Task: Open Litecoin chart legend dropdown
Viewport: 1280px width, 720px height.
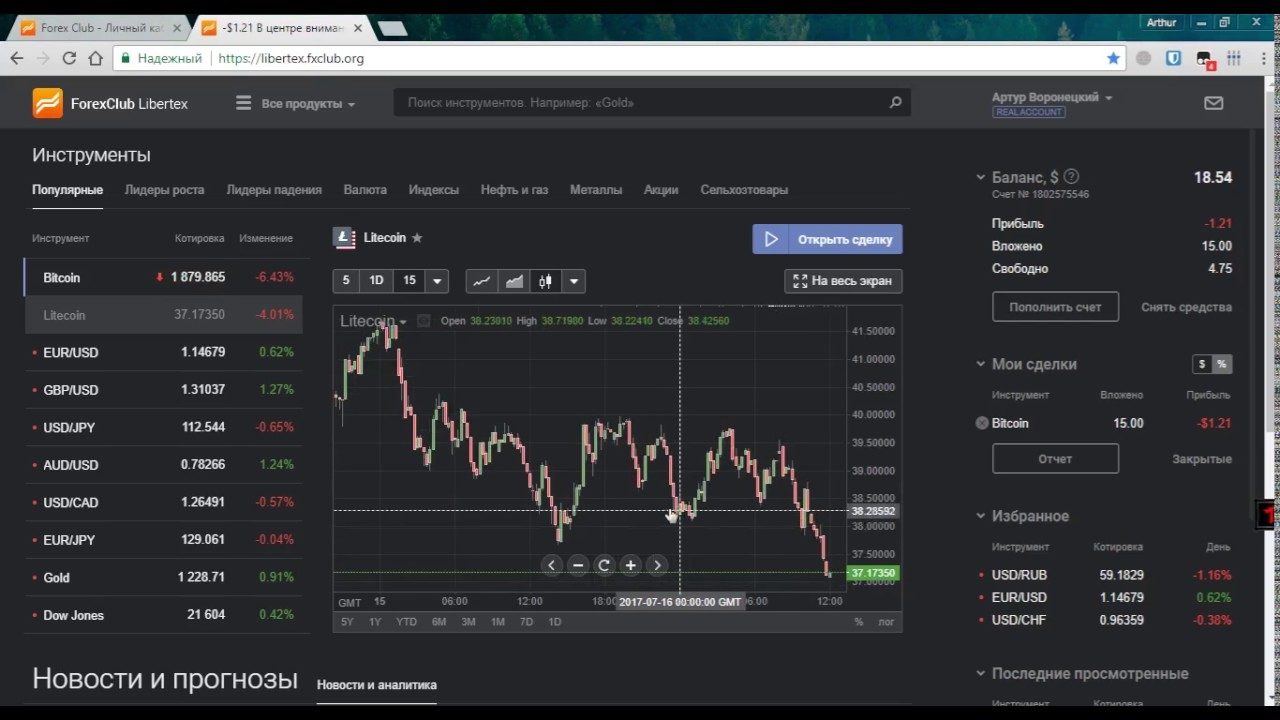Action: [403, 322]
